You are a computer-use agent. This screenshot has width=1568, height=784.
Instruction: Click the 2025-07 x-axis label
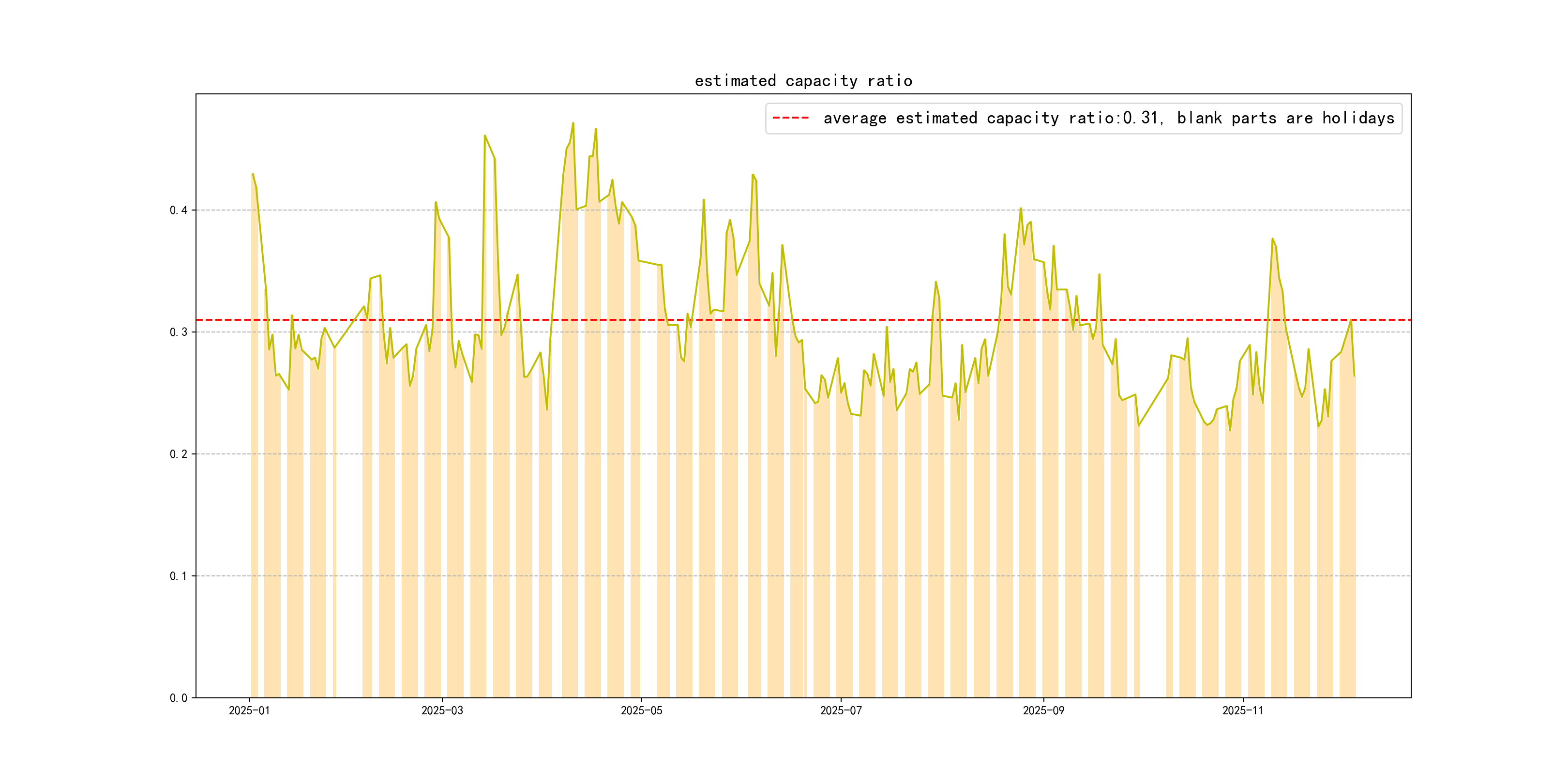841,710
